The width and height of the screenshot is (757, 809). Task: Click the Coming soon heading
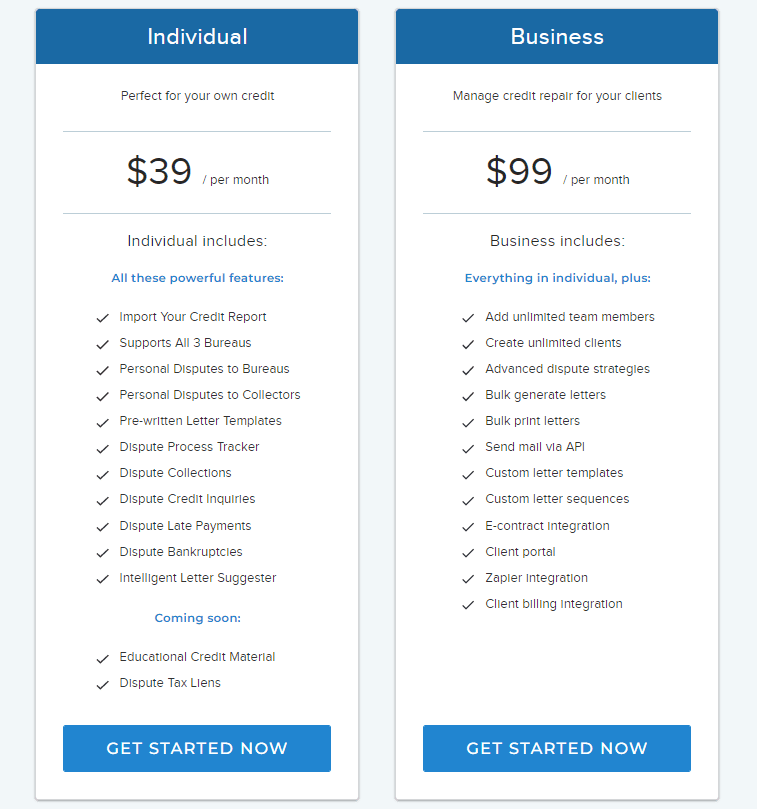click(198, 618)
